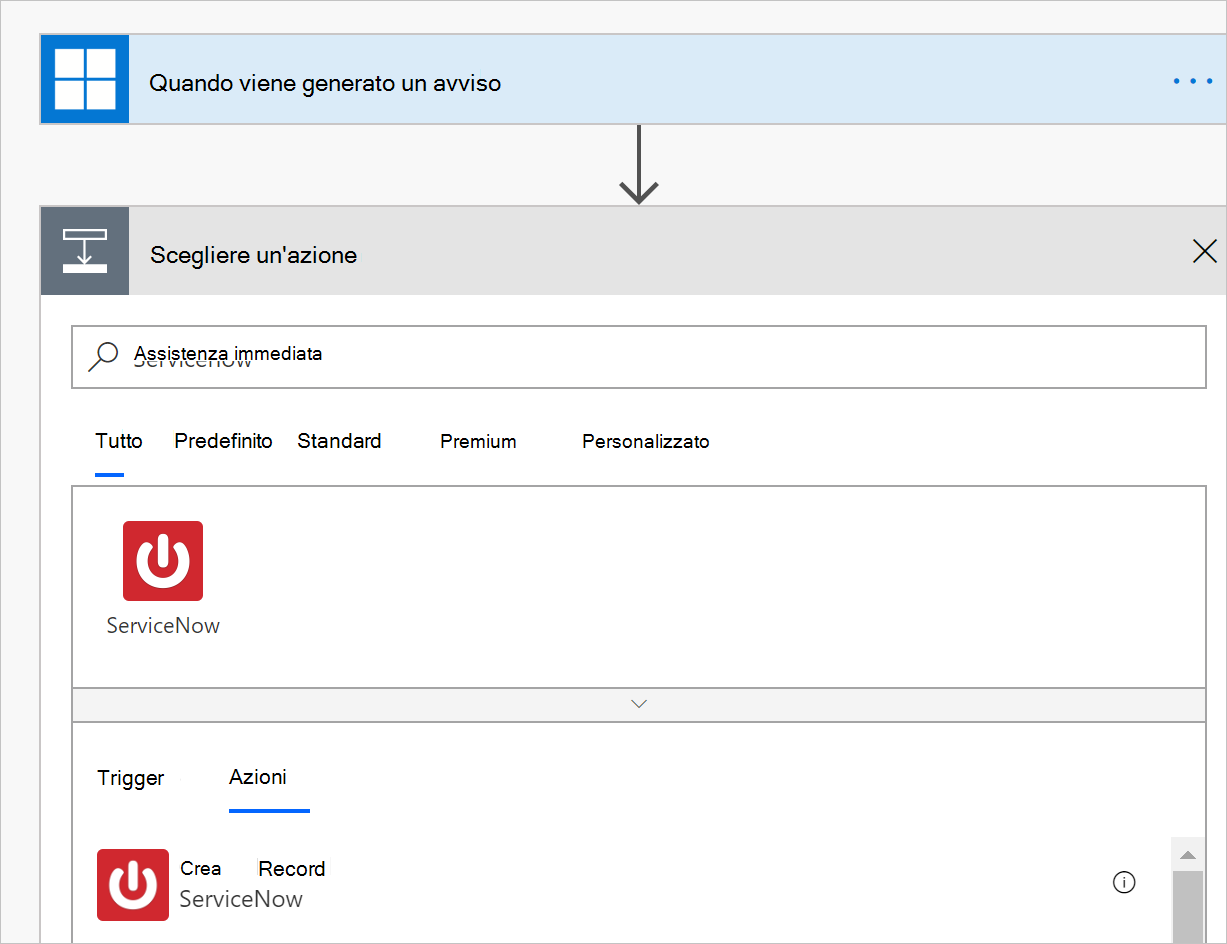The height and width of the screenshot is (944, 1227).
Task: Dismiss the action picker with the X
Action: pyautogui.click(x=1204, y=251)
